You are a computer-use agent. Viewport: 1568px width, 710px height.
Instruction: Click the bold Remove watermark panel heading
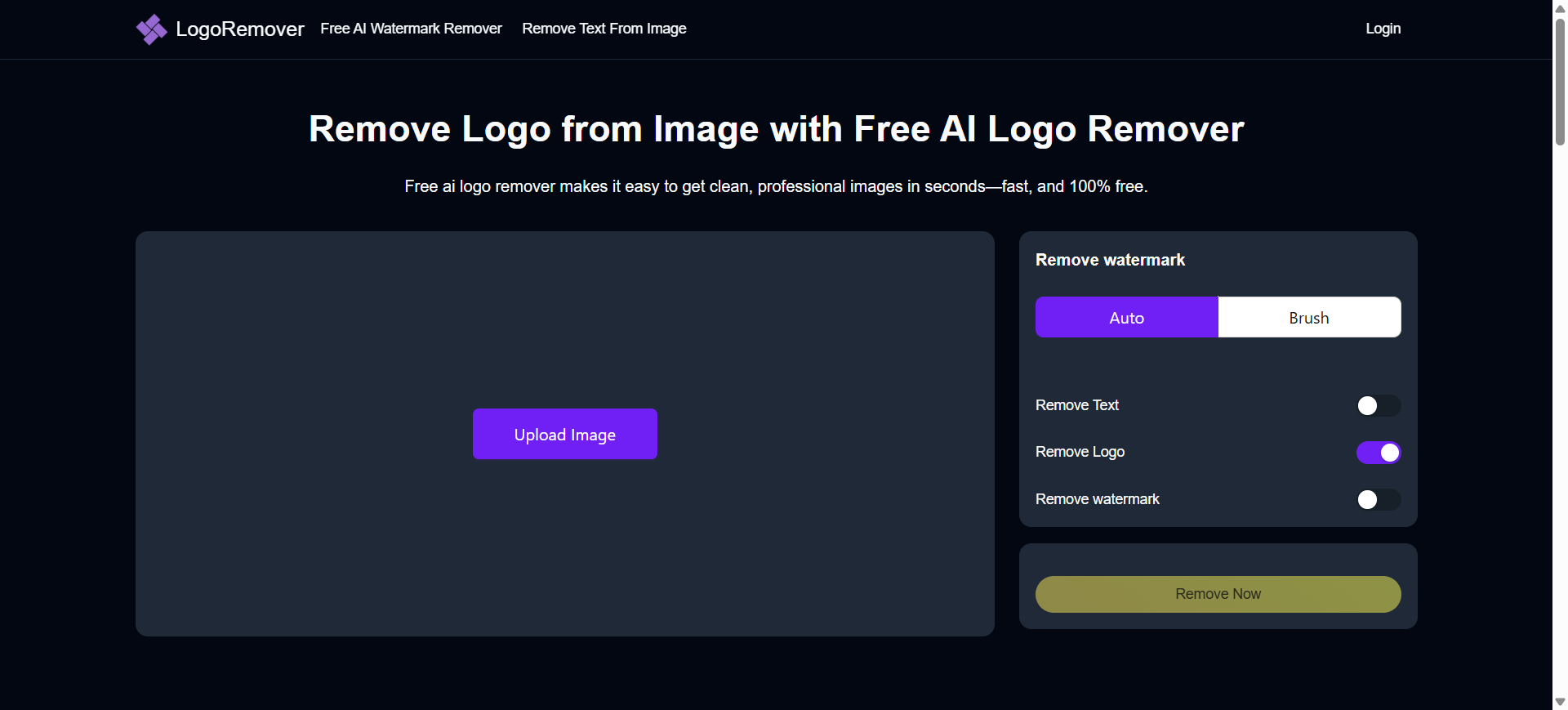[x=1110, y=260]
